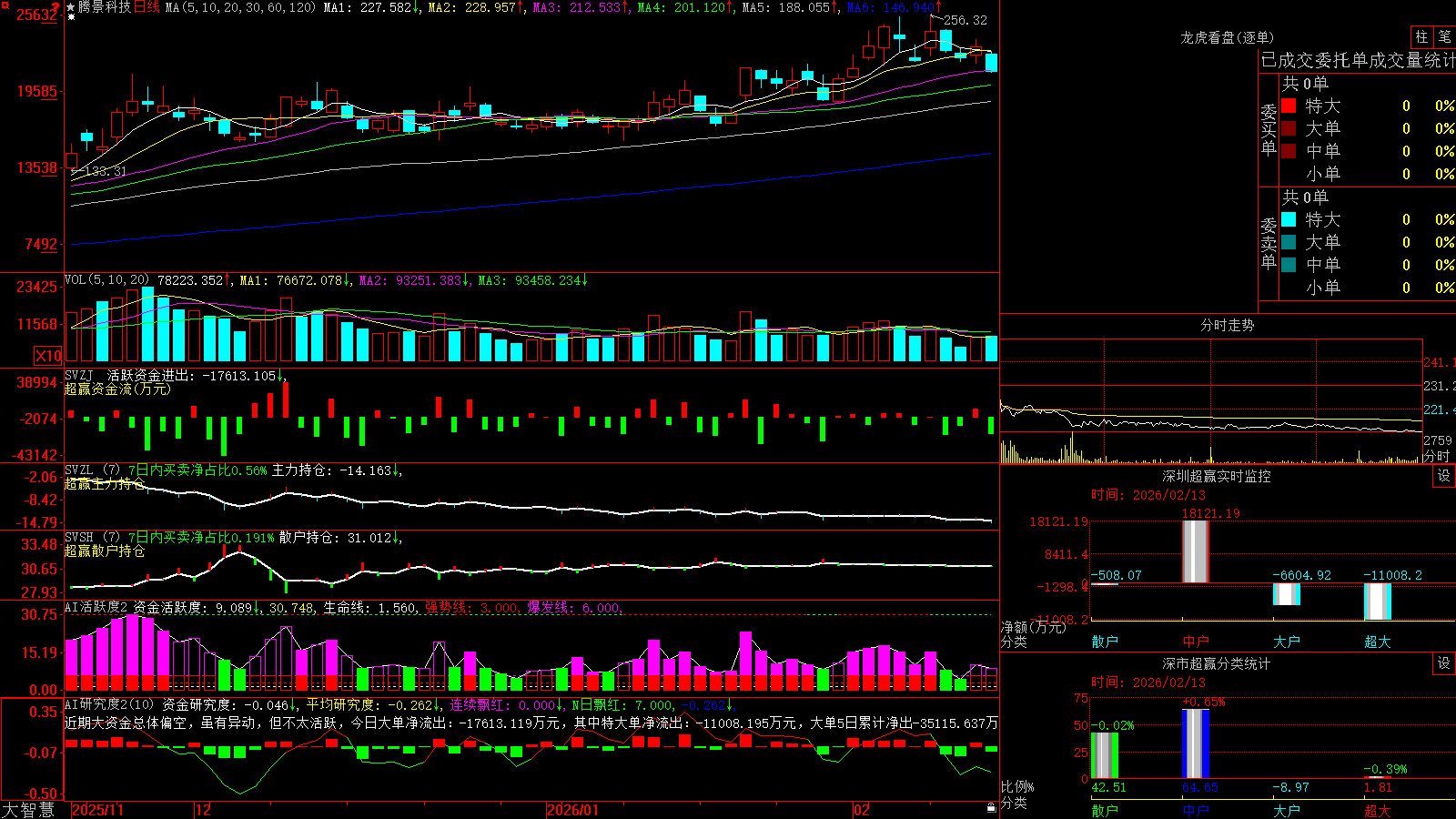Click the red 特大 buy-order color swatch
Screen dimensions: 1456x819
[x=1289, y=106]
